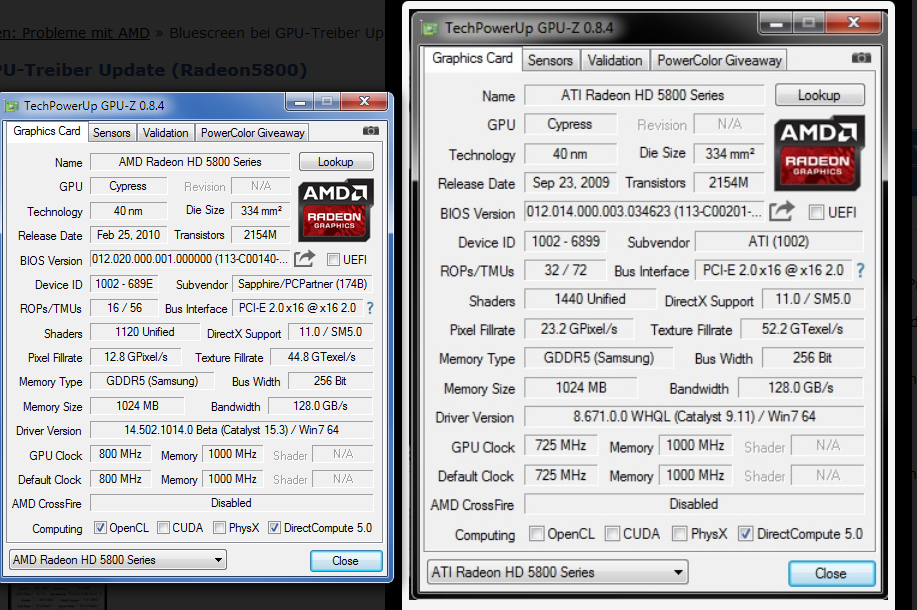This screenshot has height=610, width=917.
Task: Minimize the left GPU-Z window
Action: coord(300,102)
